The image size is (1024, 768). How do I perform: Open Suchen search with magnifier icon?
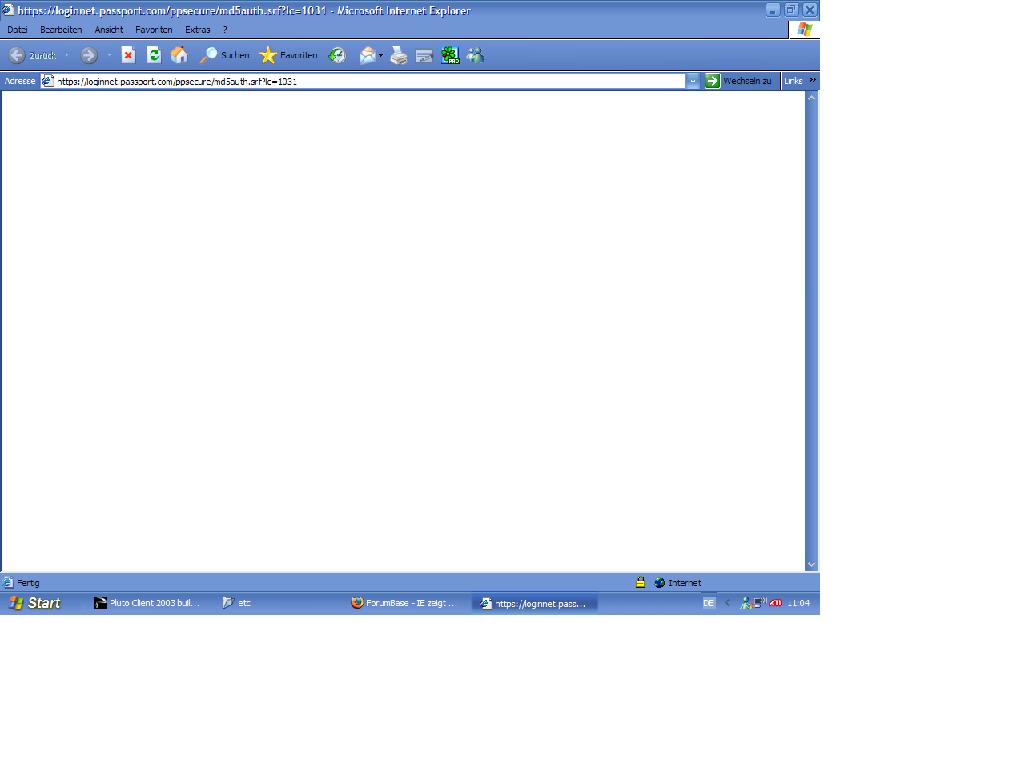click(208, 56)
